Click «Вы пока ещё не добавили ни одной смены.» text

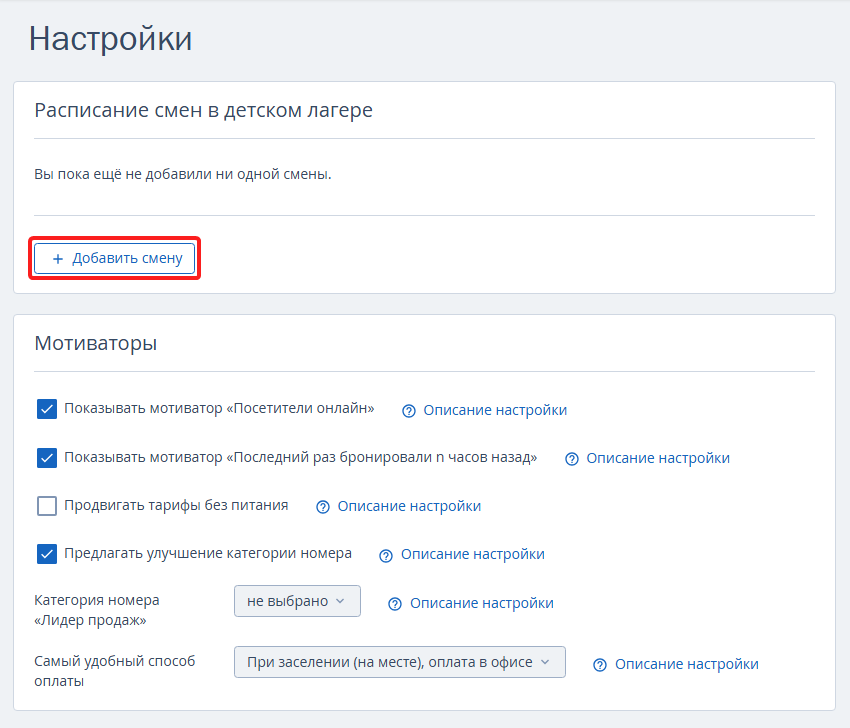pyautogui.click(x=183, y=175)
